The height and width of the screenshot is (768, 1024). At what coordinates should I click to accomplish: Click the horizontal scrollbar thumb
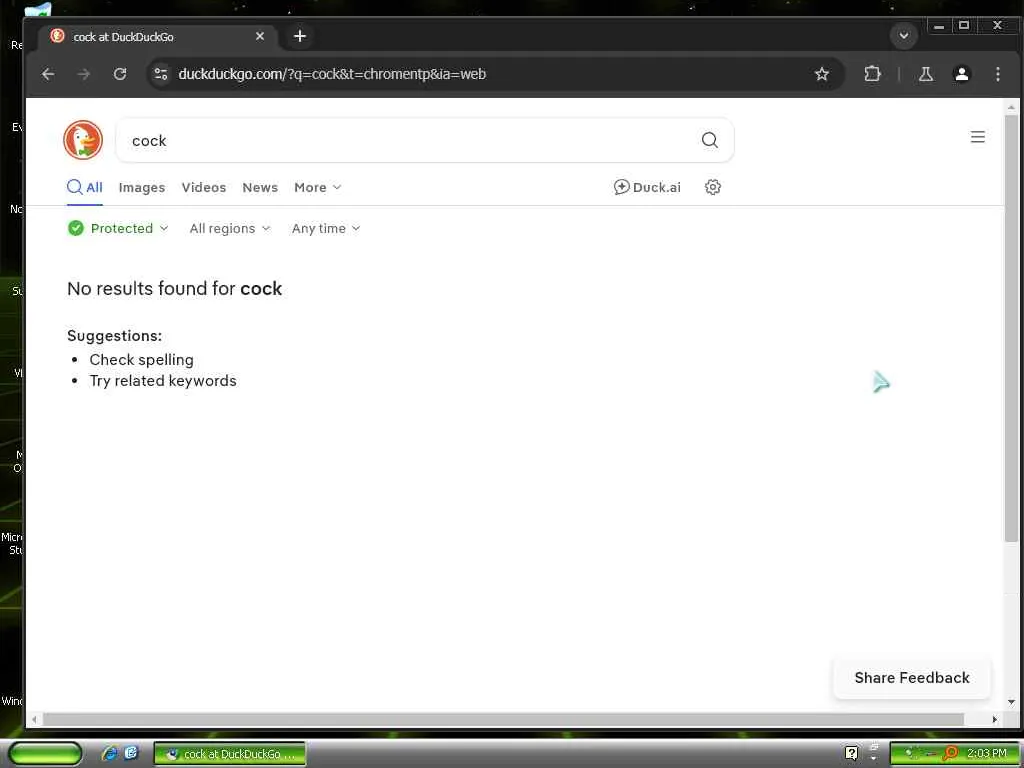(503, 720)
